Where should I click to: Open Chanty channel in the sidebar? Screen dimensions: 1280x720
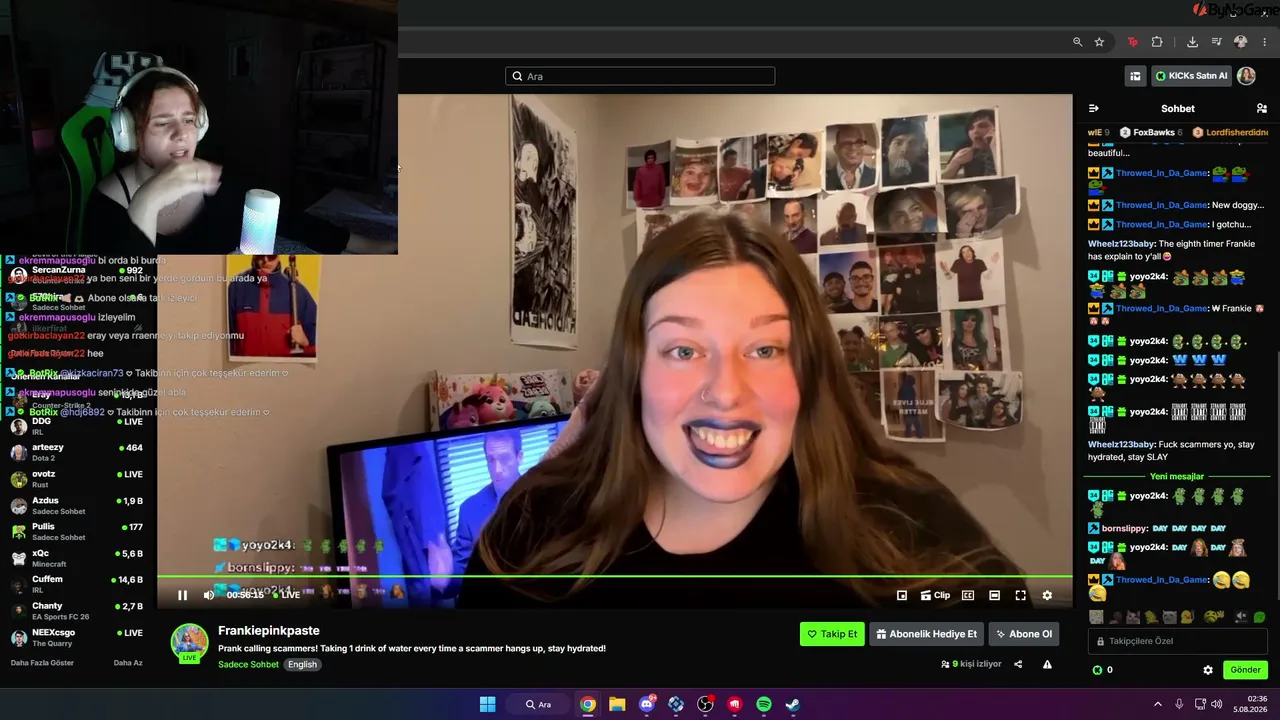(x=75, y=610)
